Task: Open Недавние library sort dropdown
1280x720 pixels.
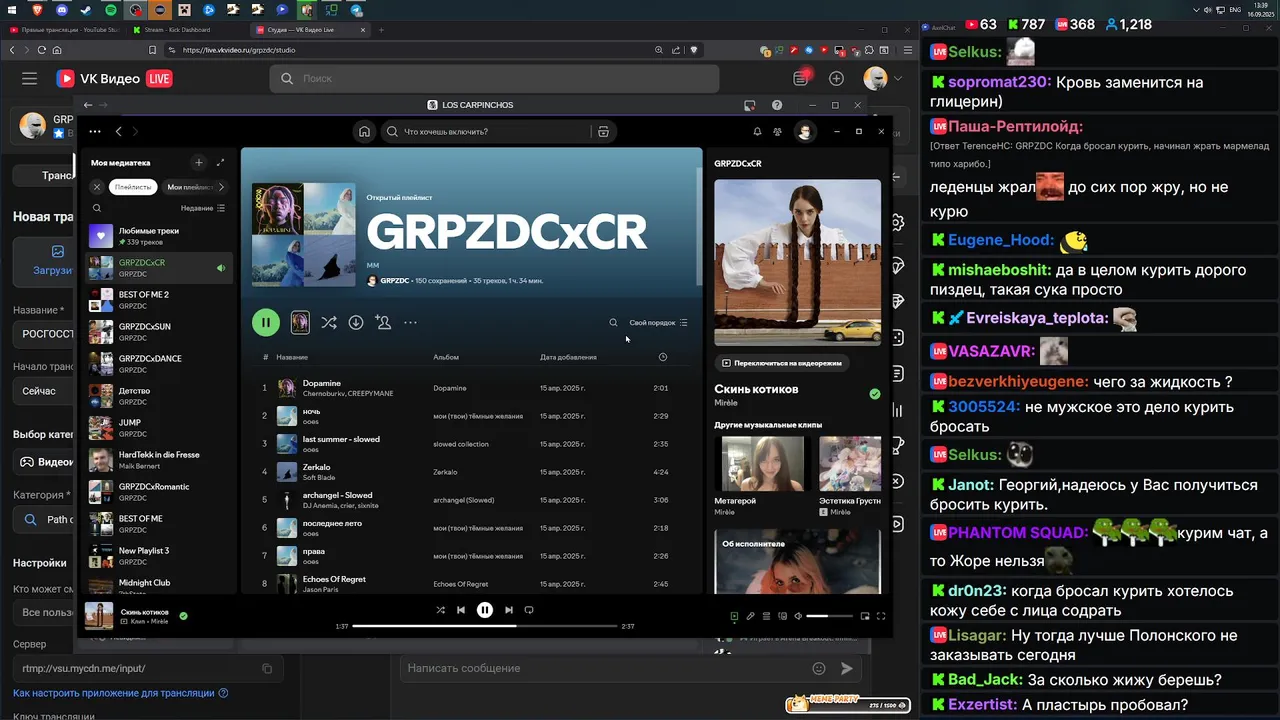Action: pos(203,208)
